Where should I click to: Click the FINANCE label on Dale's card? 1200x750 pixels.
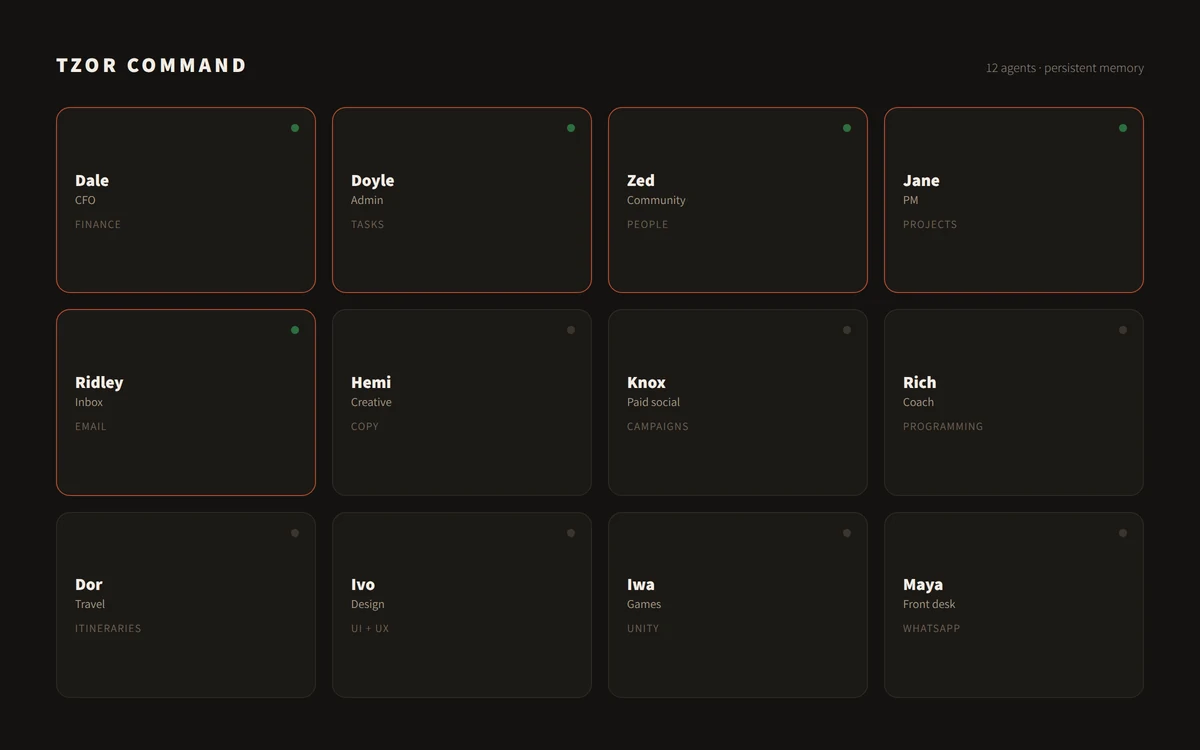pyautogui.click(x=98, y=225)
